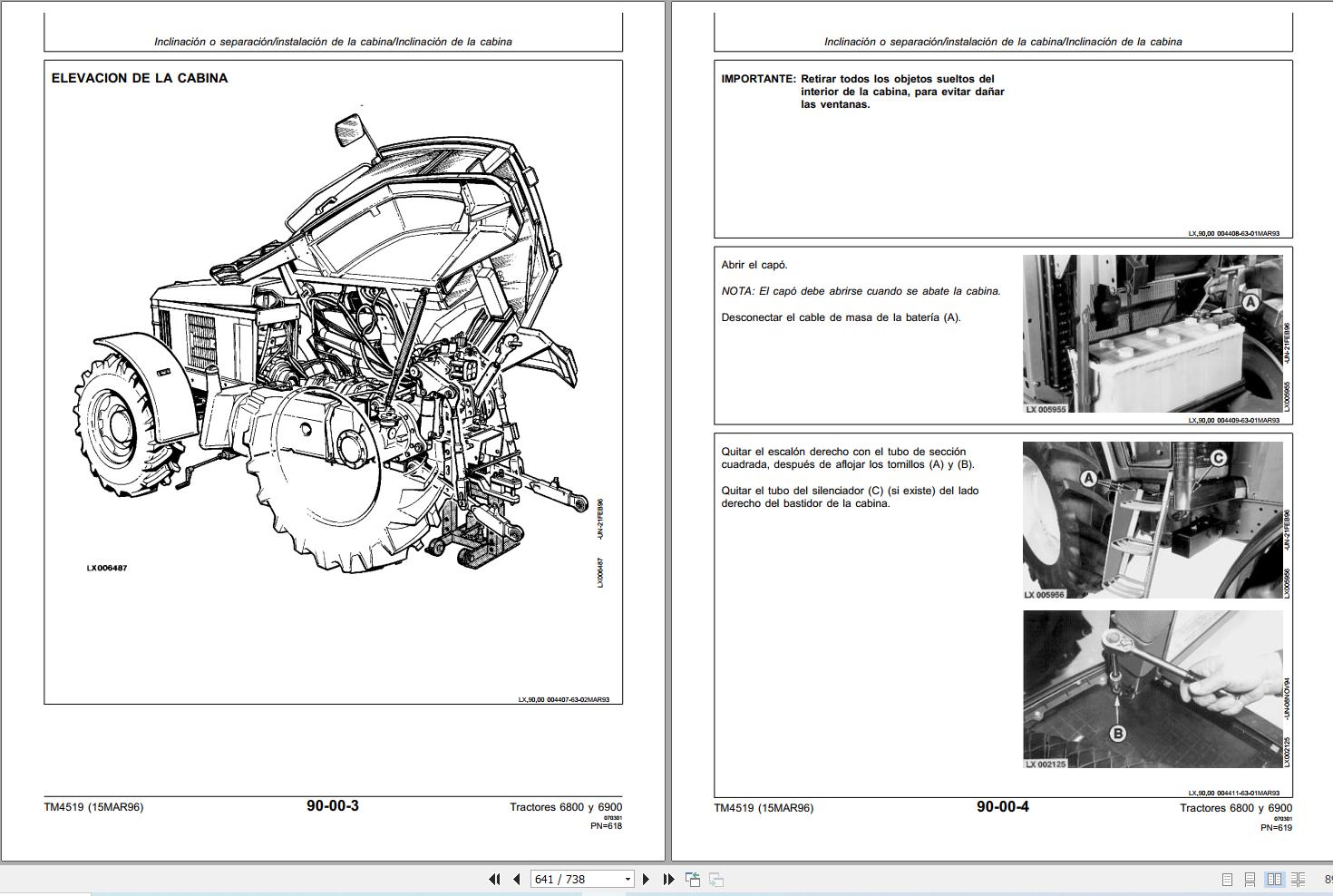This screenshot has width=1333, height=896.
Task: Jump to the last page
Action: tap(668, 879)
